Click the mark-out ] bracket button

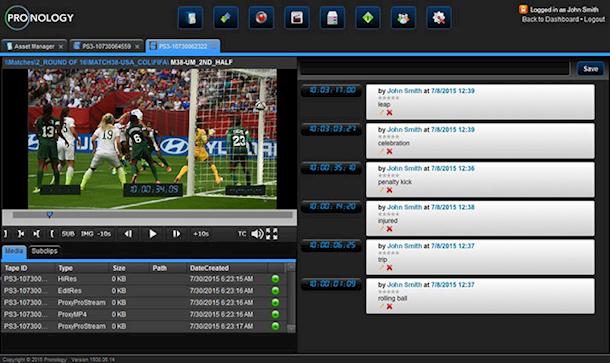pyautogui.click(x=5, y=234)
